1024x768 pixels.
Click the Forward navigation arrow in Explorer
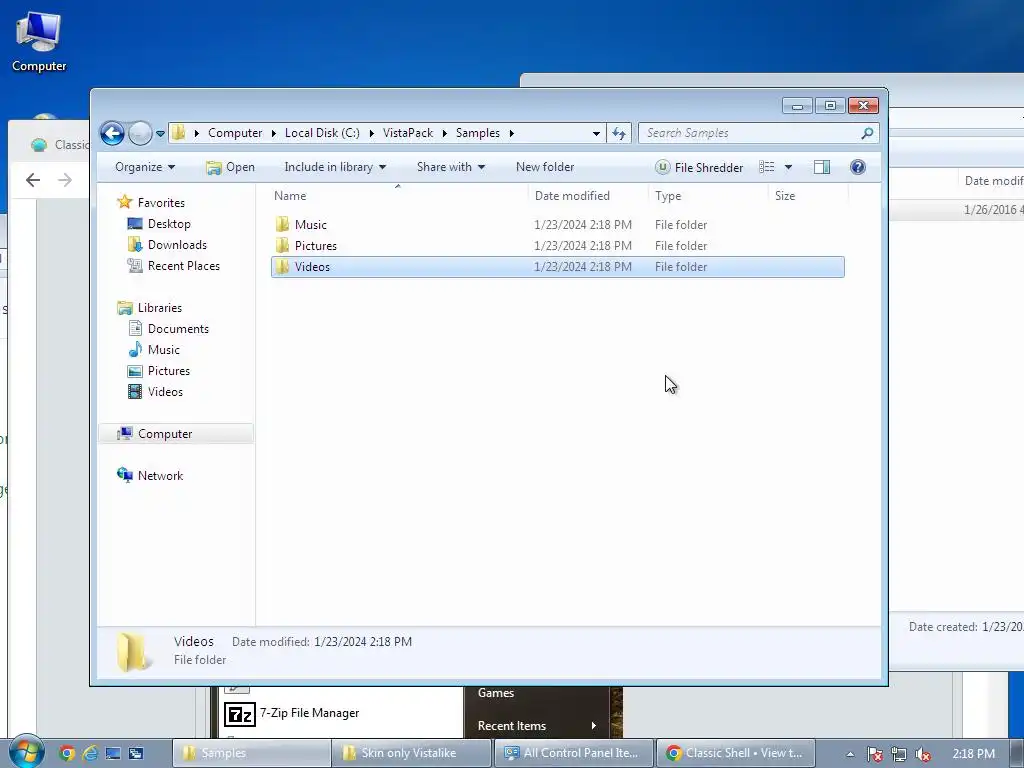tap(140, 133)
